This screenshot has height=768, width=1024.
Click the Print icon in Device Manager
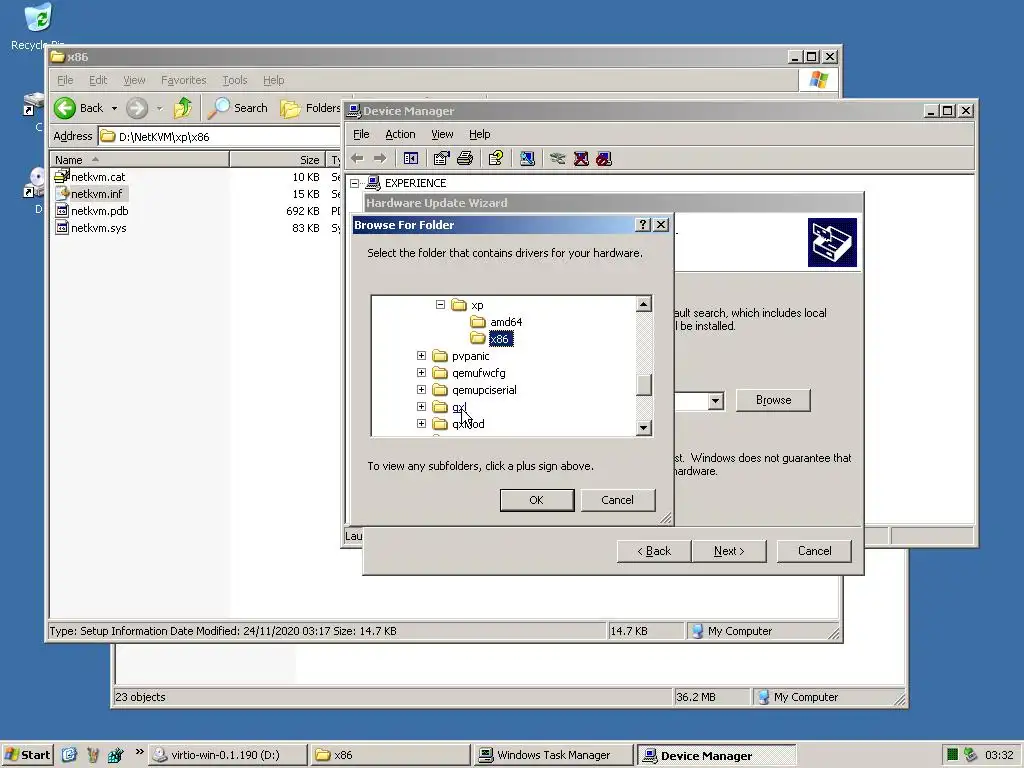click(465, 158)
